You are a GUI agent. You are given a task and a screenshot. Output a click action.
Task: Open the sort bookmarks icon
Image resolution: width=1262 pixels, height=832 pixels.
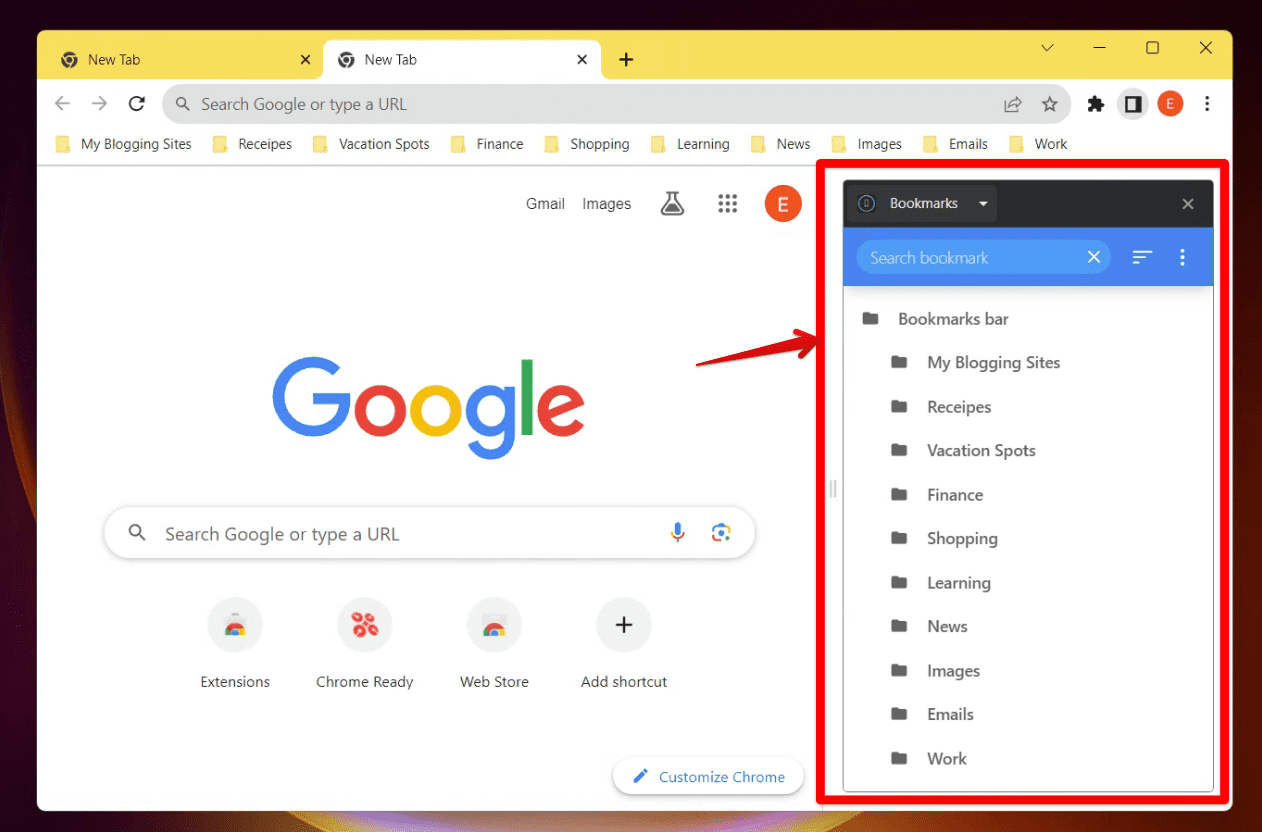point(1142,258)
